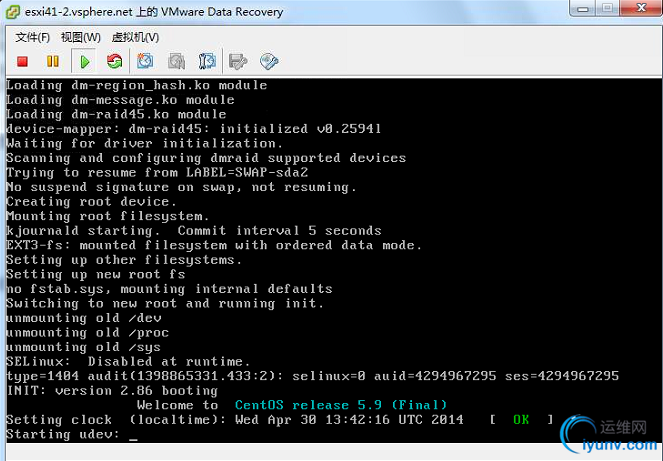The image size is (663, 461).
Task: Click 'Setting up other filesystems.' line
Action: (x=124, y=260)
